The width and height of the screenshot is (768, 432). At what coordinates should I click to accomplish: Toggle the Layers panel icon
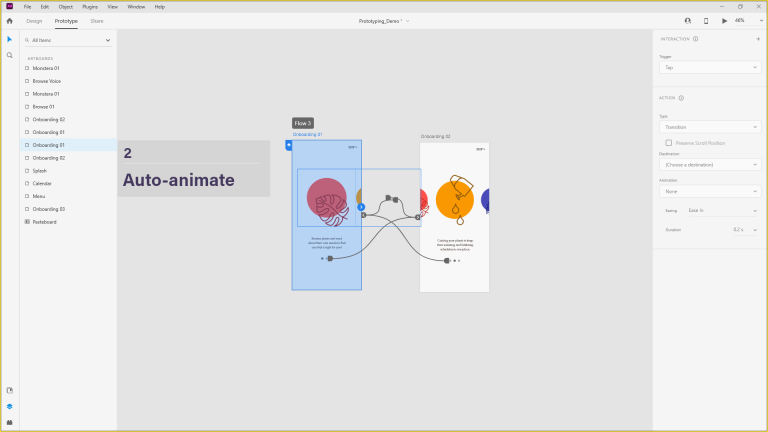(x=10, y=406)
